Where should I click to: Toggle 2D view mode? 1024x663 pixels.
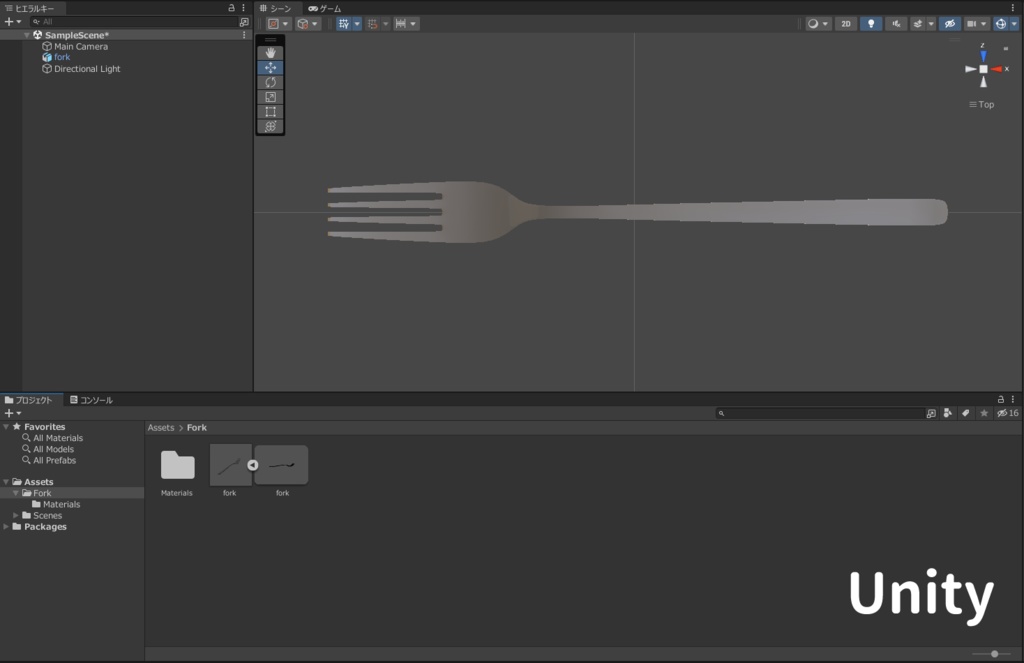(846, 24)
